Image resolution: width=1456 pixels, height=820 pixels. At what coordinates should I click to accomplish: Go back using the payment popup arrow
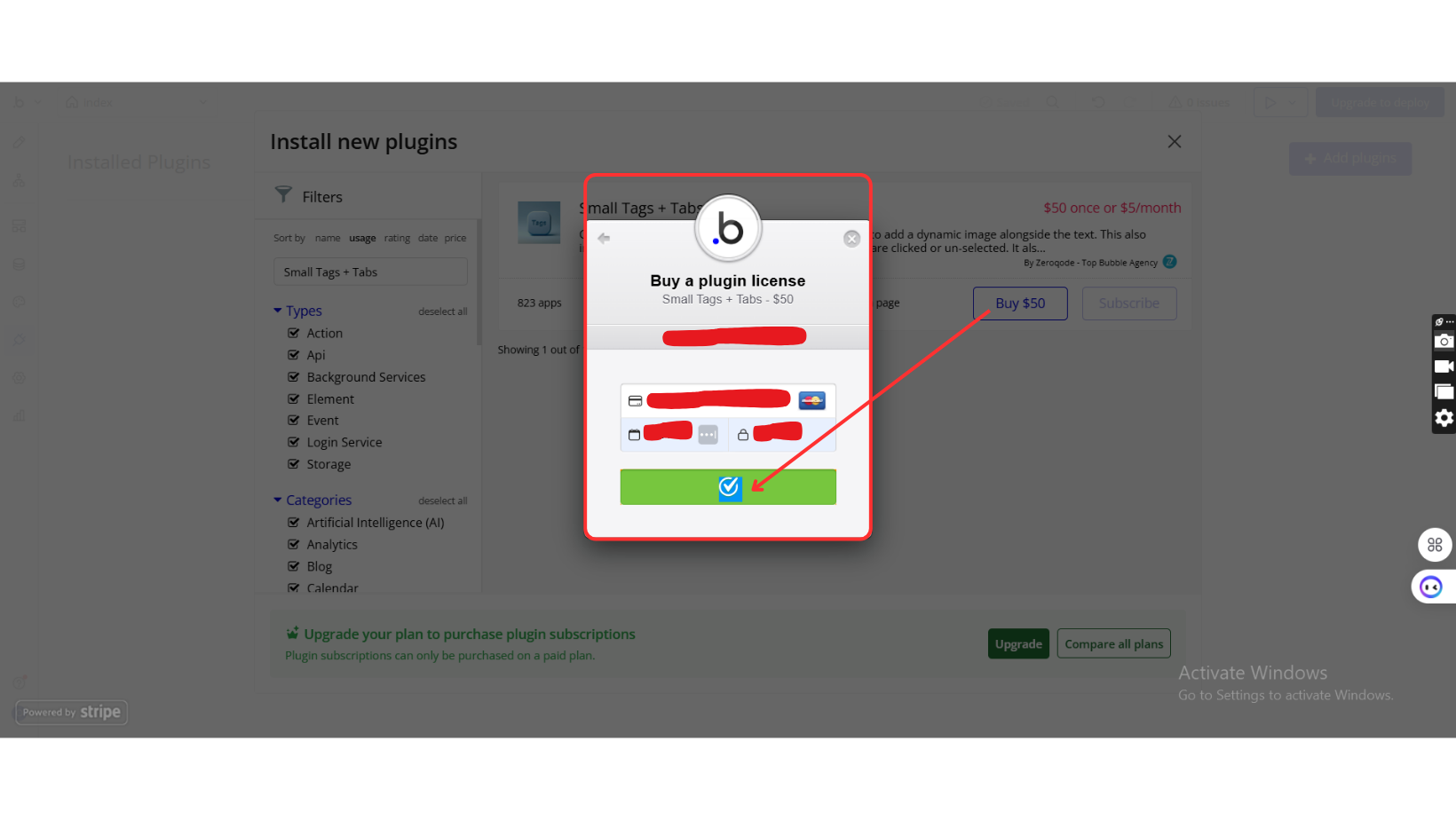pos(604,238)
